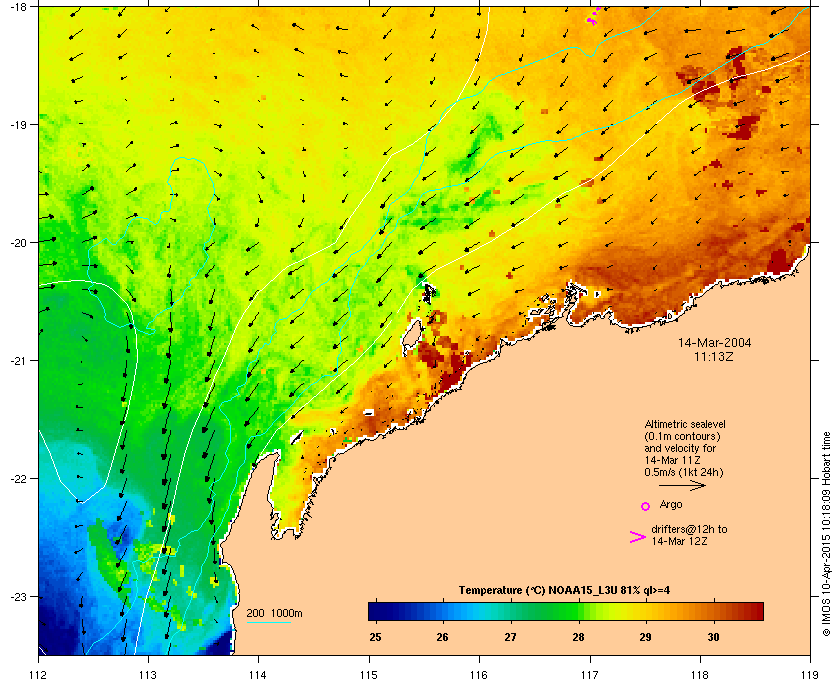Click the 25 colorbar tick label
The height and width of the screenshot is (680, 840).
pos(376,637)
